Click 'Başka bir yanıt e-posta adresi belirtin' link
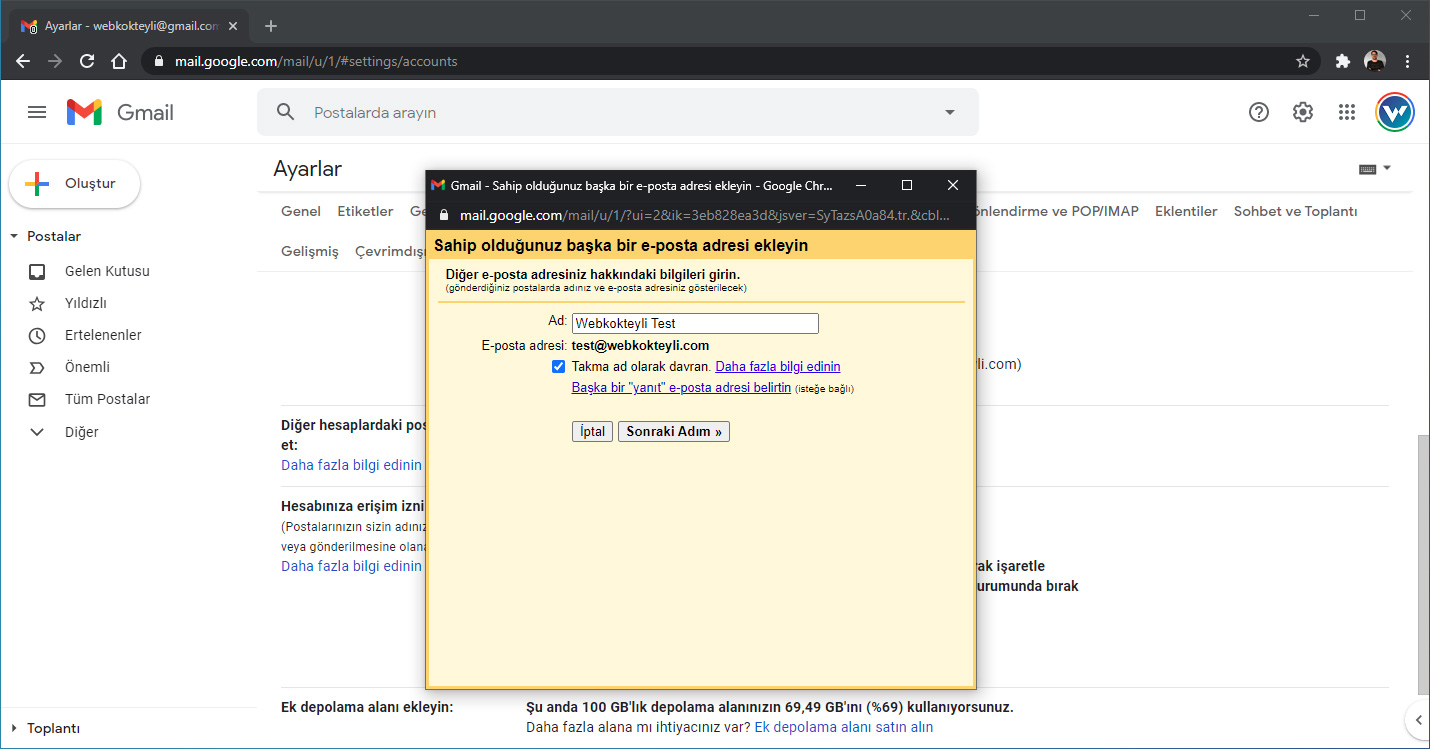 tap(681, 387)
